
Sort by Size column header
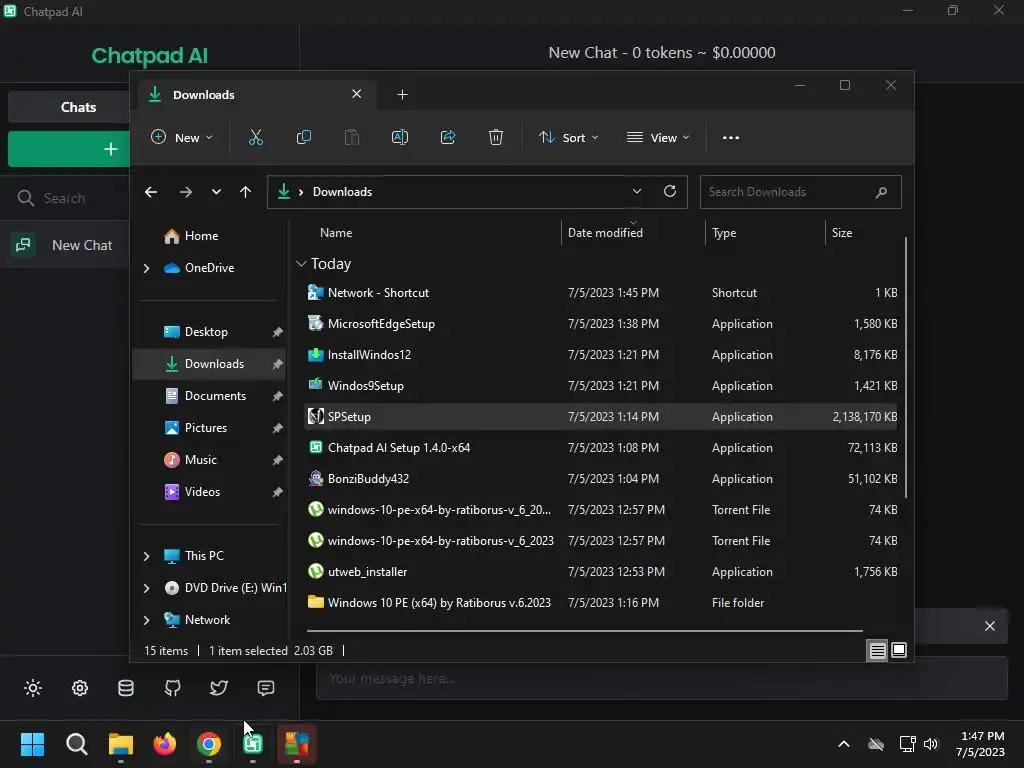(x=842, y=232)
